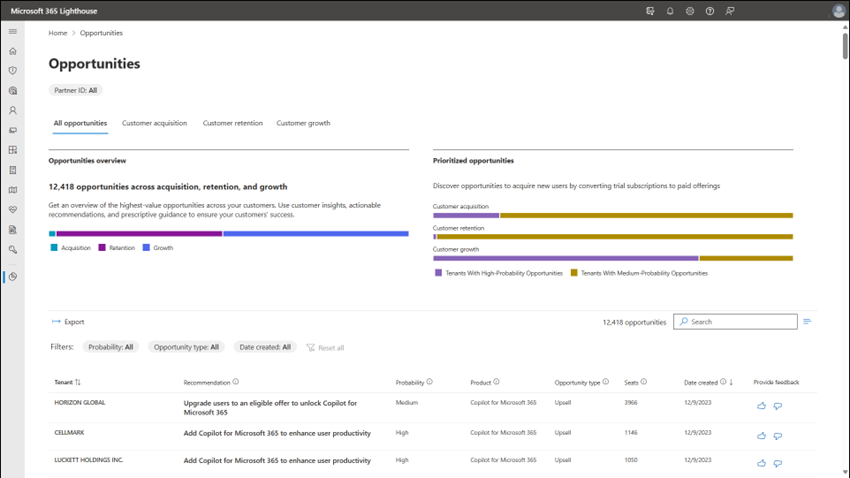Go to Home via sidebar icon
This screenshot has width=850, height=478.
click(x=12, y=51)
